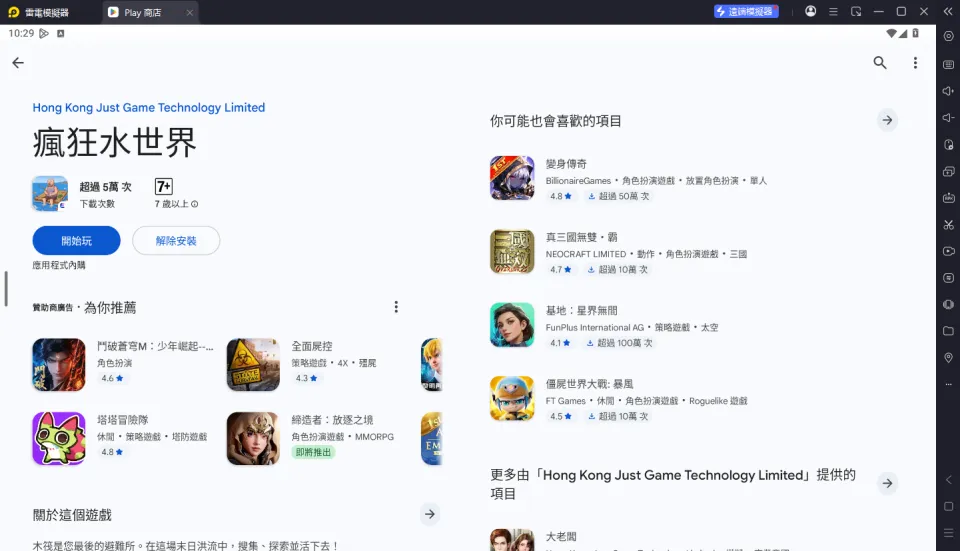Click the 應用程式內購 label

click(59, 265)
